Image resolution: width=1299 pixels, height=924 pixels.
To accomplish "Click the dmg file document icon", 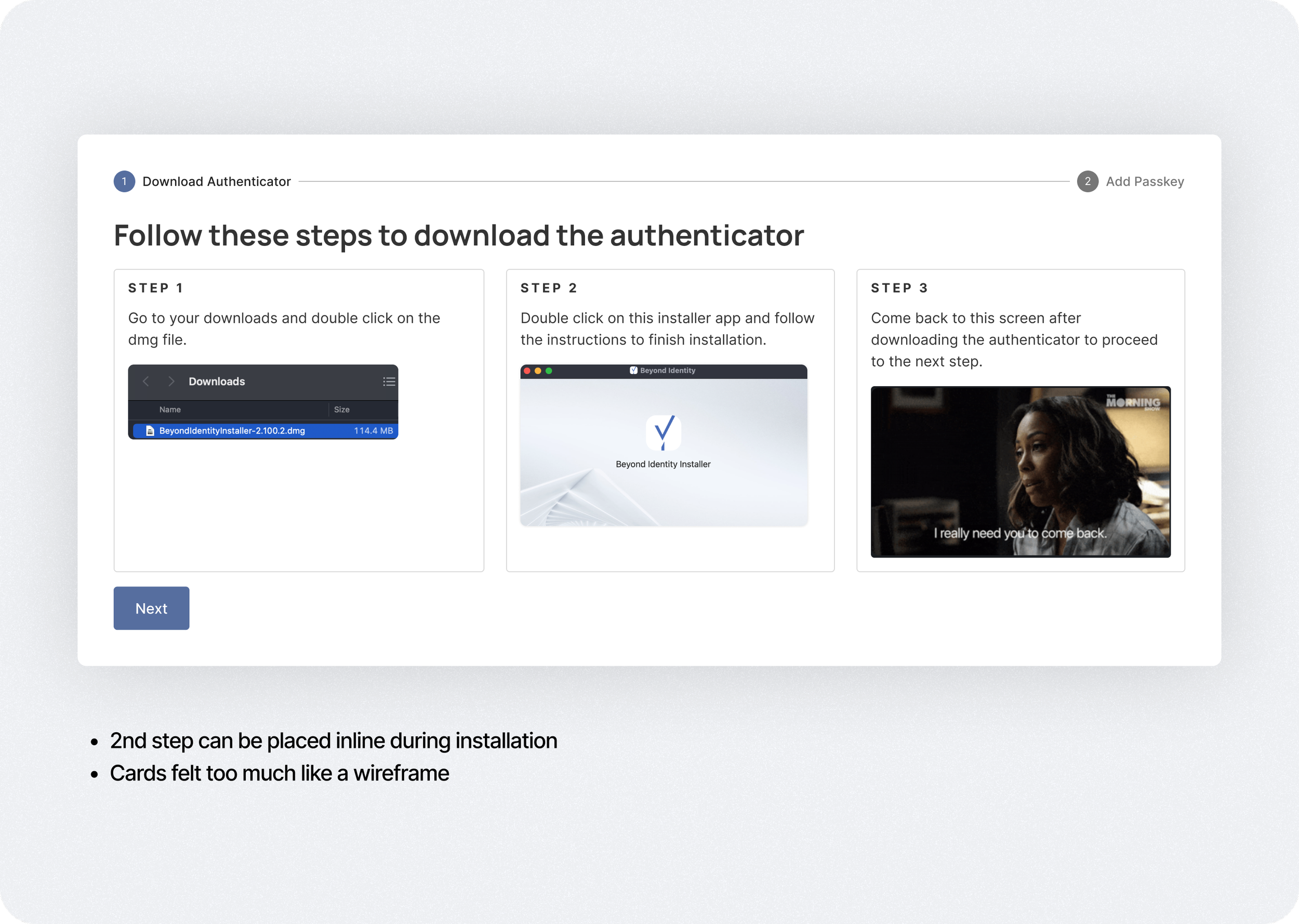I will tap(150, 431).
